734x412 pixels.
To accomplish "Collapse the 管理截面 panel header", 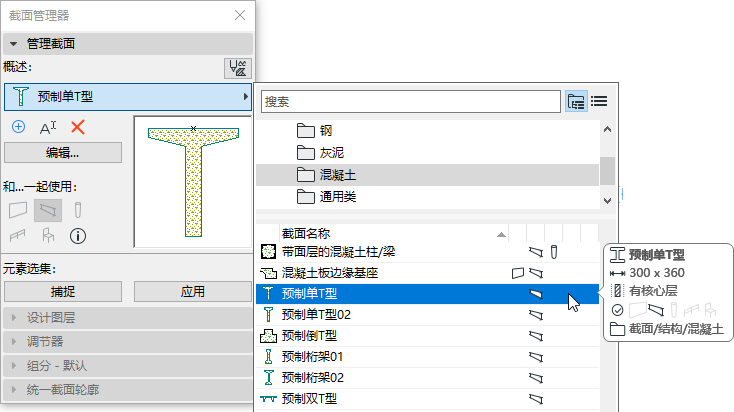I will pos(128,44).
